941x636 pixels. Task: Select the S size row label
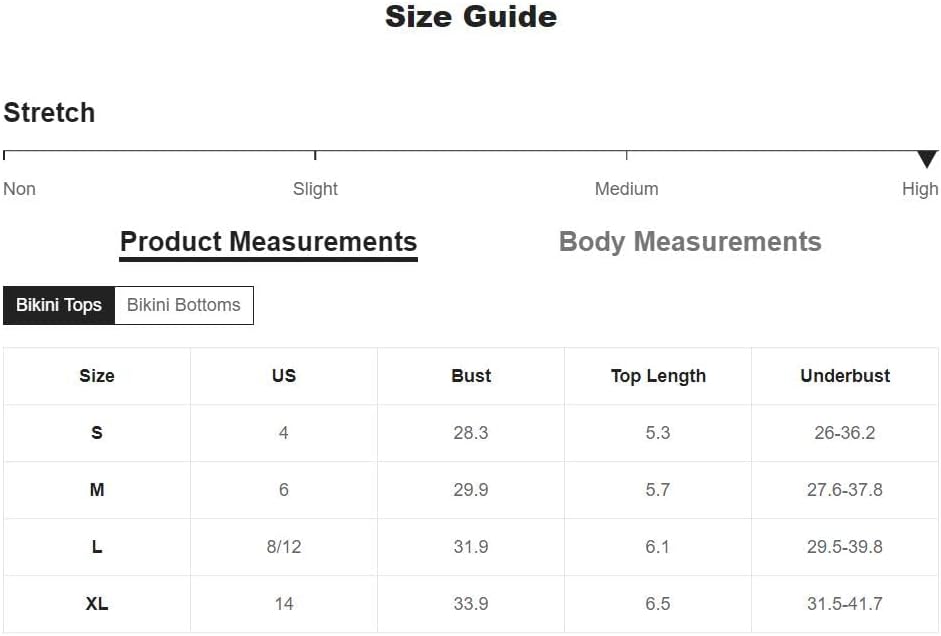[x=97, y=433]
